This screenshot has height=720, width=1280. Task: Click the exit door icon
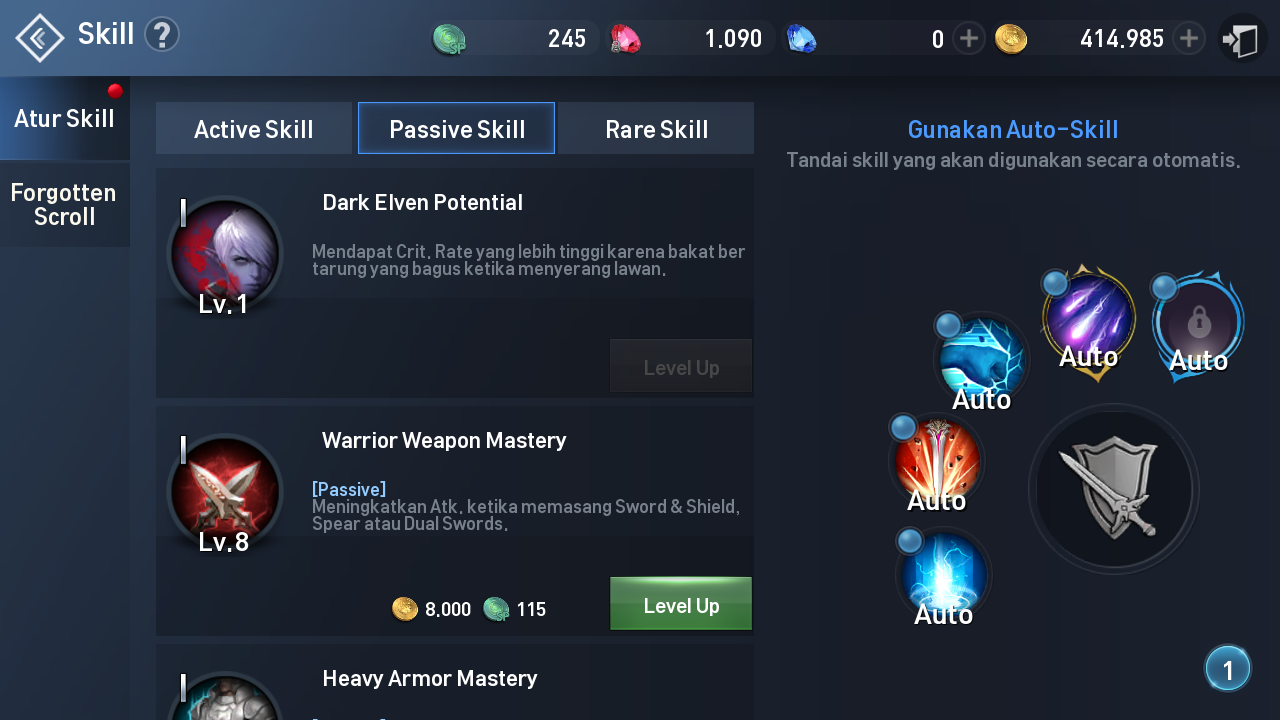pyautogui.click(x=1242, y=39)
